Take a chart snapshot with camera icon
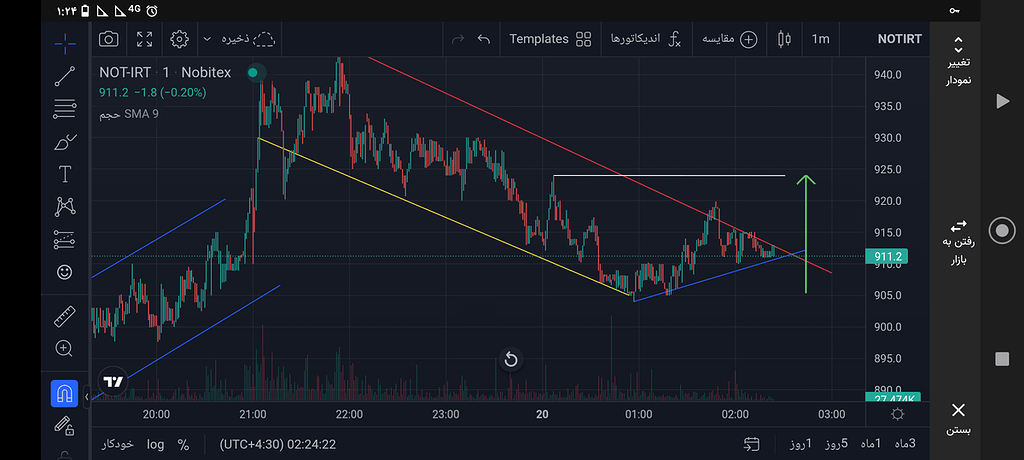 pos(108,39)
